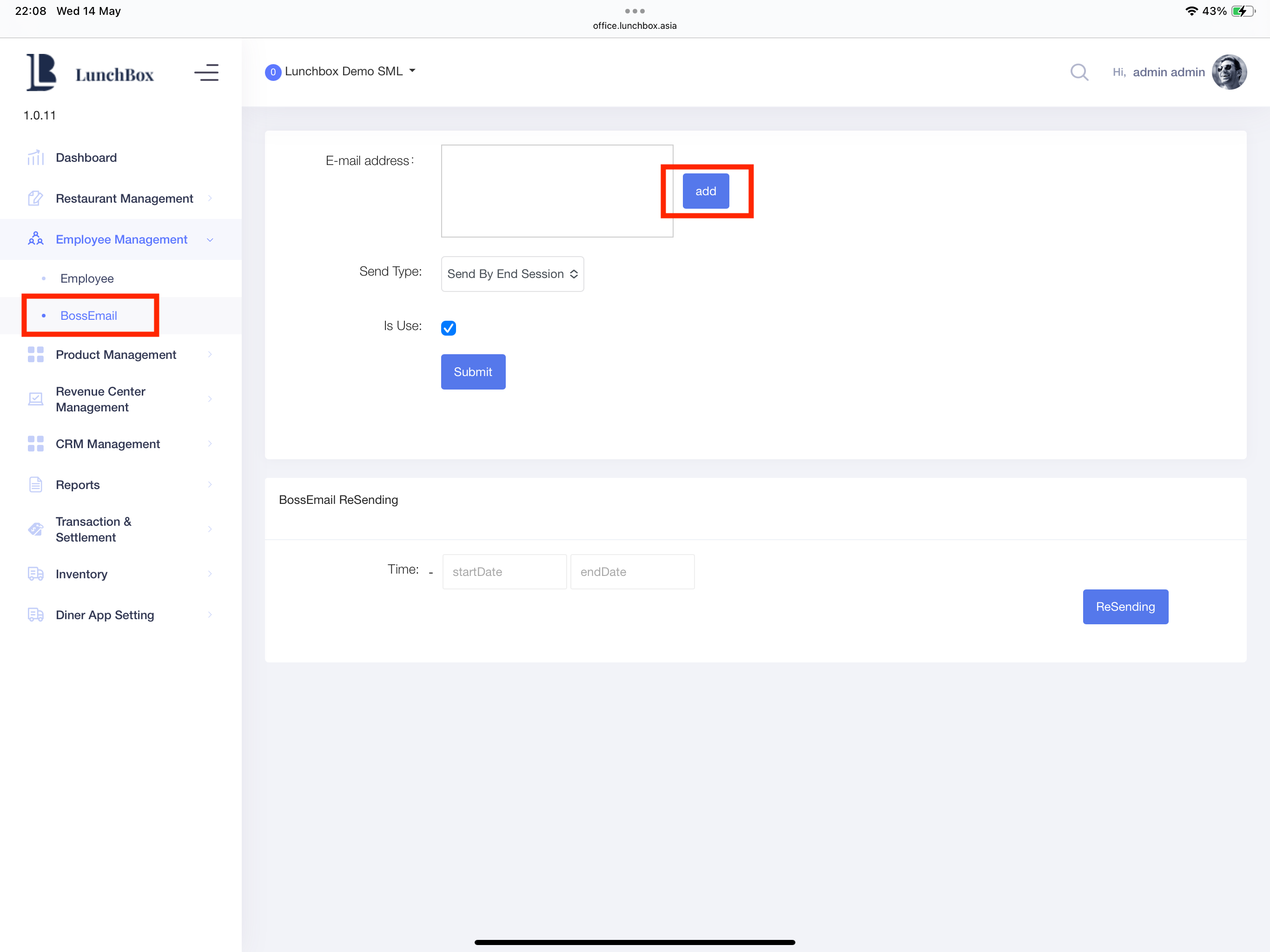The width and height of the screenshot is (1270, 952).
Task: Click the Product Management grid icon
Action: point(36,354)
